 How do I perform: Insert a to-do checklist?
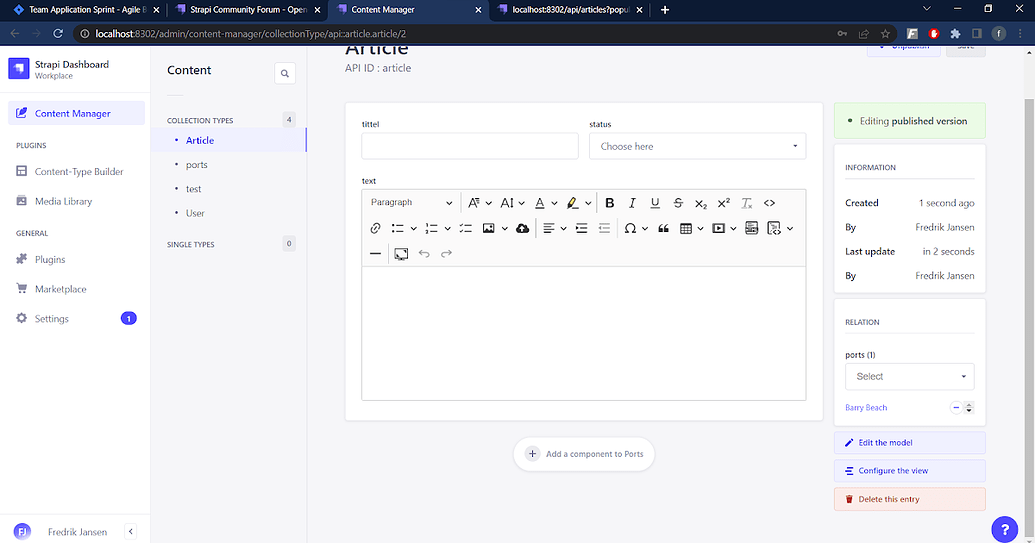(x=466, y=228)
